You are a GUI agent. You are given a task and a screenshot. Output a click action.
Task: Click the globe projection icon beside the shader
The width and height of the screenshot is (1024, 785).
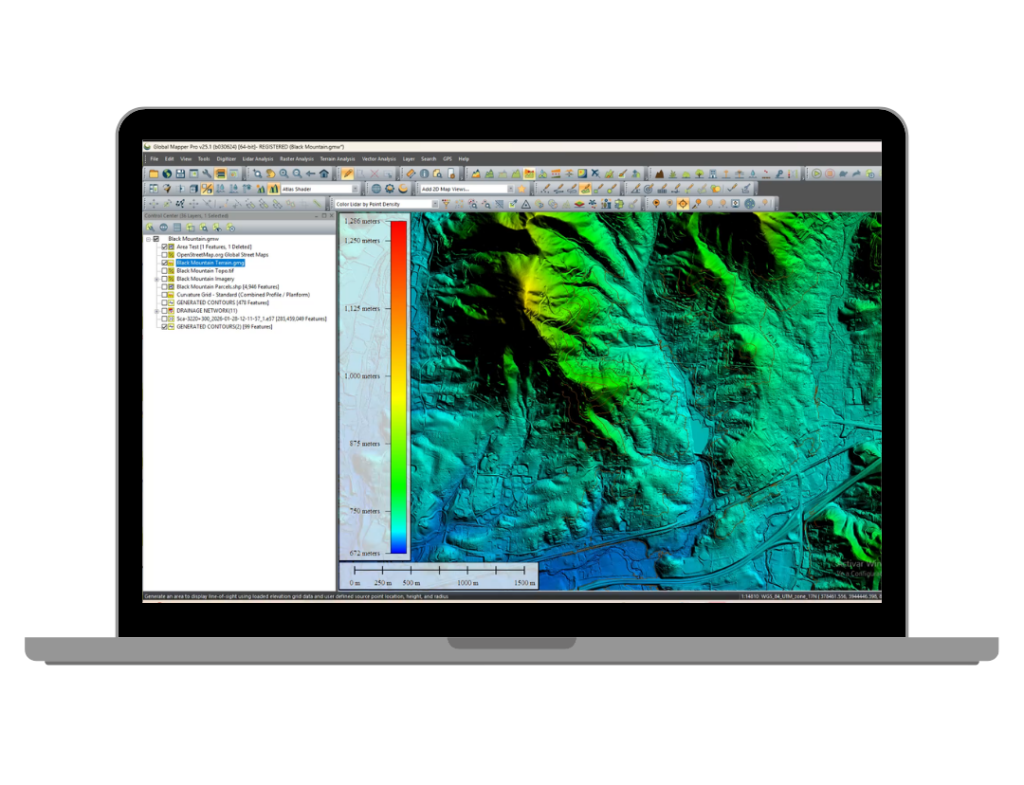376,189
